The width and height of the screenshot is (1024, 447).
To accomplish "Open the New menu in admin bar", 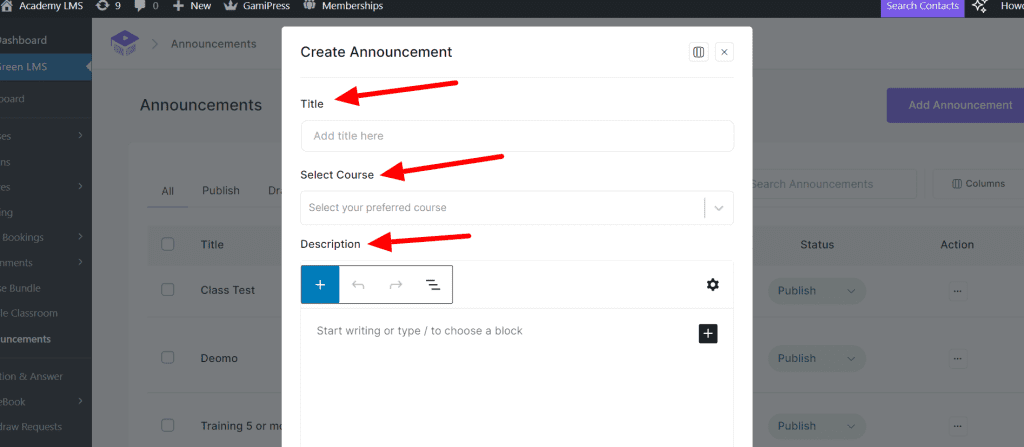I will coord(192,6).
